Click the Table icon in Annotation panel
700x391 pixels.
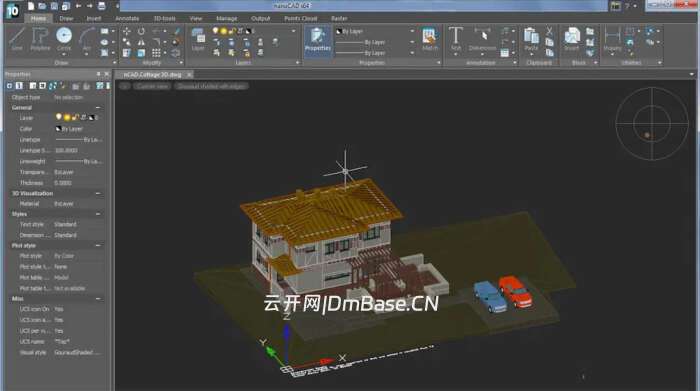coord(504,53)
